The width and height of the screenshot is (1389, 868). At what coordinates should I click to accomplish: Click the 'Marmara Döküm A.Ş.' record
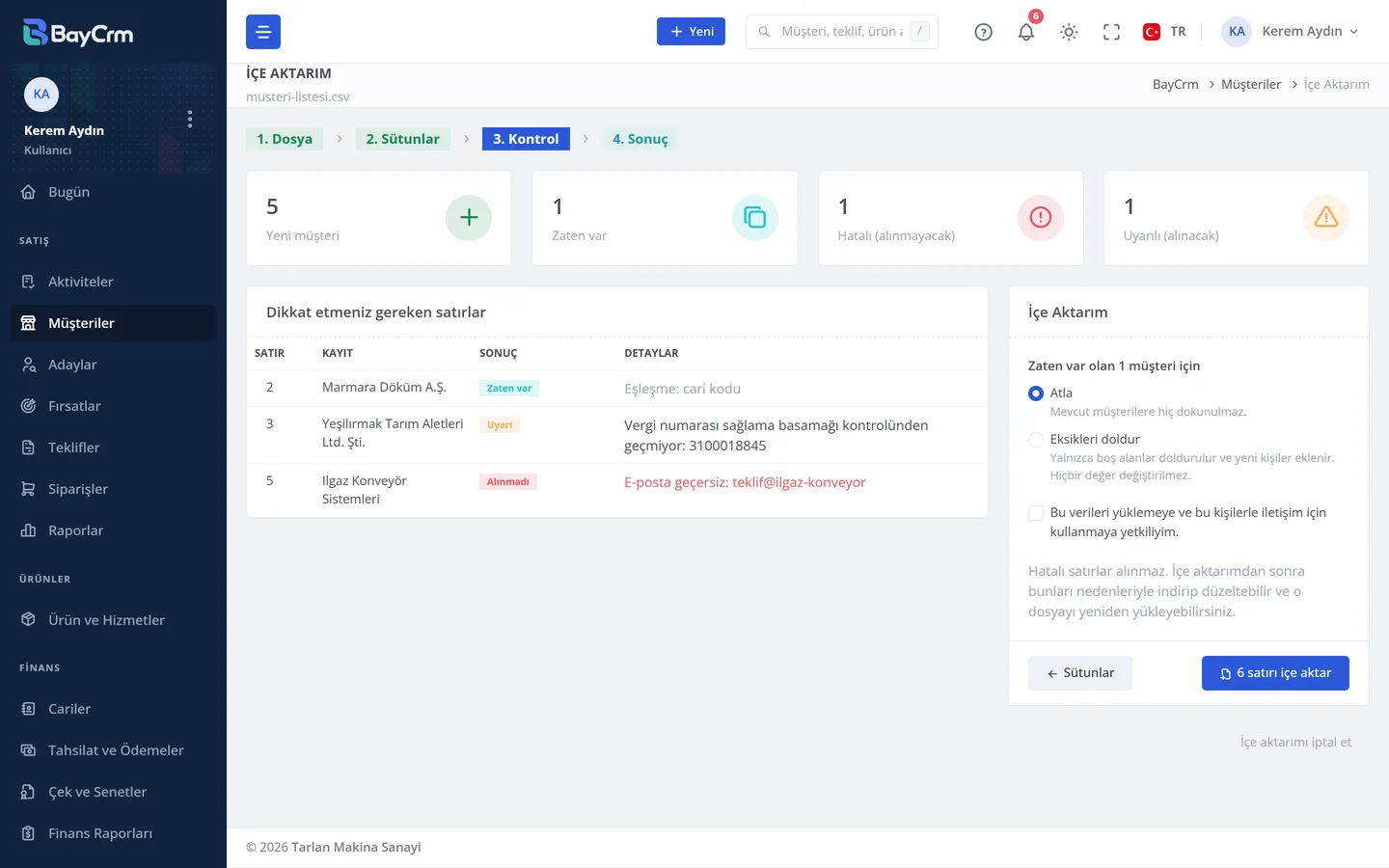pyautogui.click(x=384, y=388)
